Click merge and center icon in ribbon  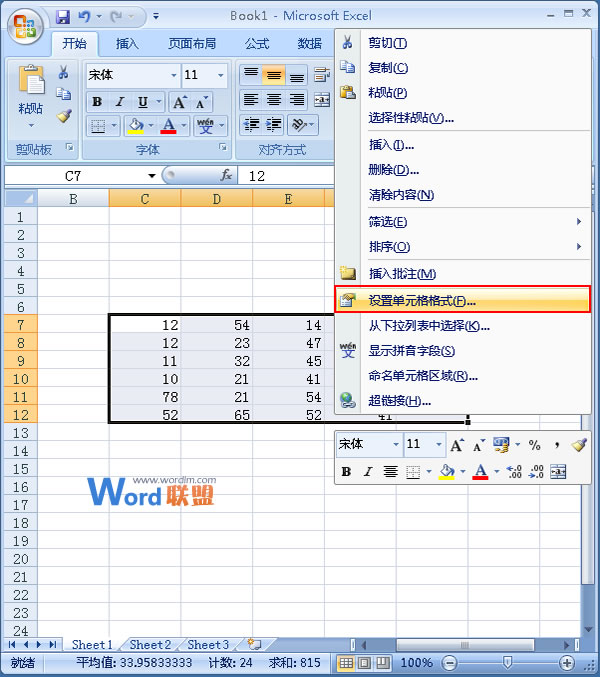[322, 100]
